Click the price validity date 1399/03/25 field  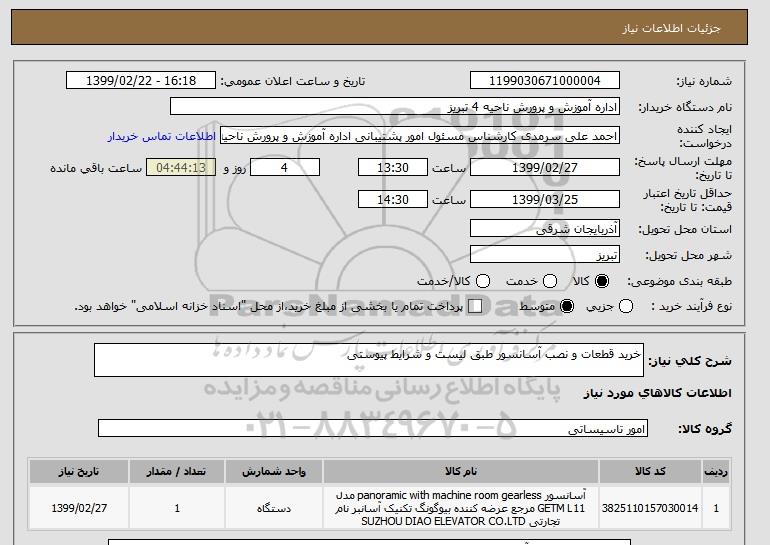545,199
